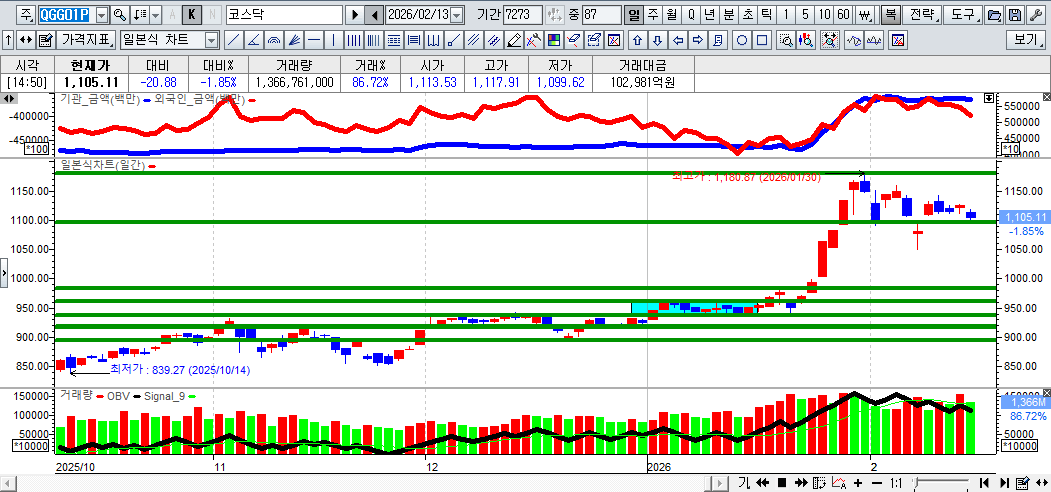
Task: Click the 가격지표 price indicator button
Action: 87,40
